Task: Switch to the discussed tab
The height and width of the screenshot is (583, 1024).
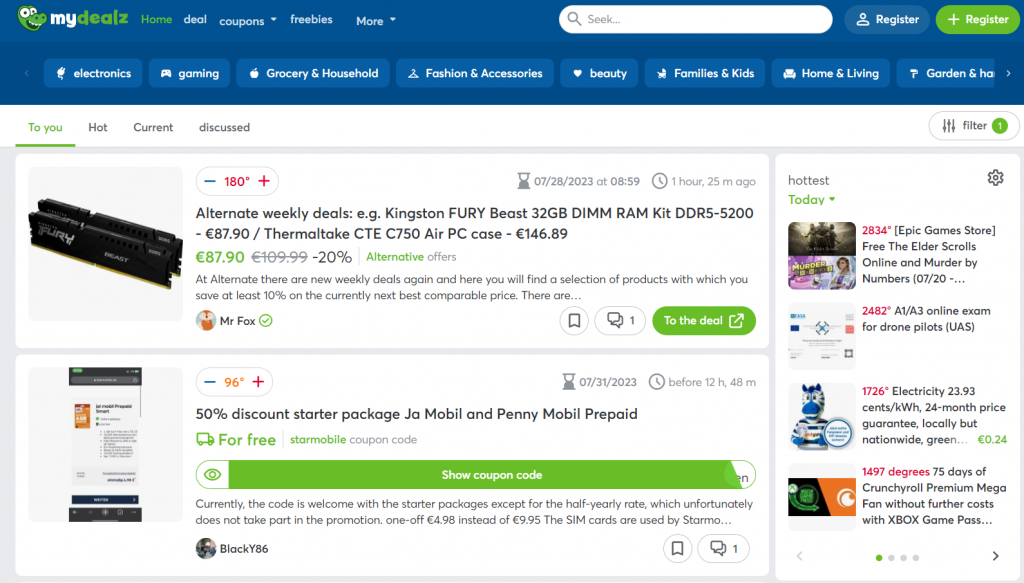Action: click(225, 127)
